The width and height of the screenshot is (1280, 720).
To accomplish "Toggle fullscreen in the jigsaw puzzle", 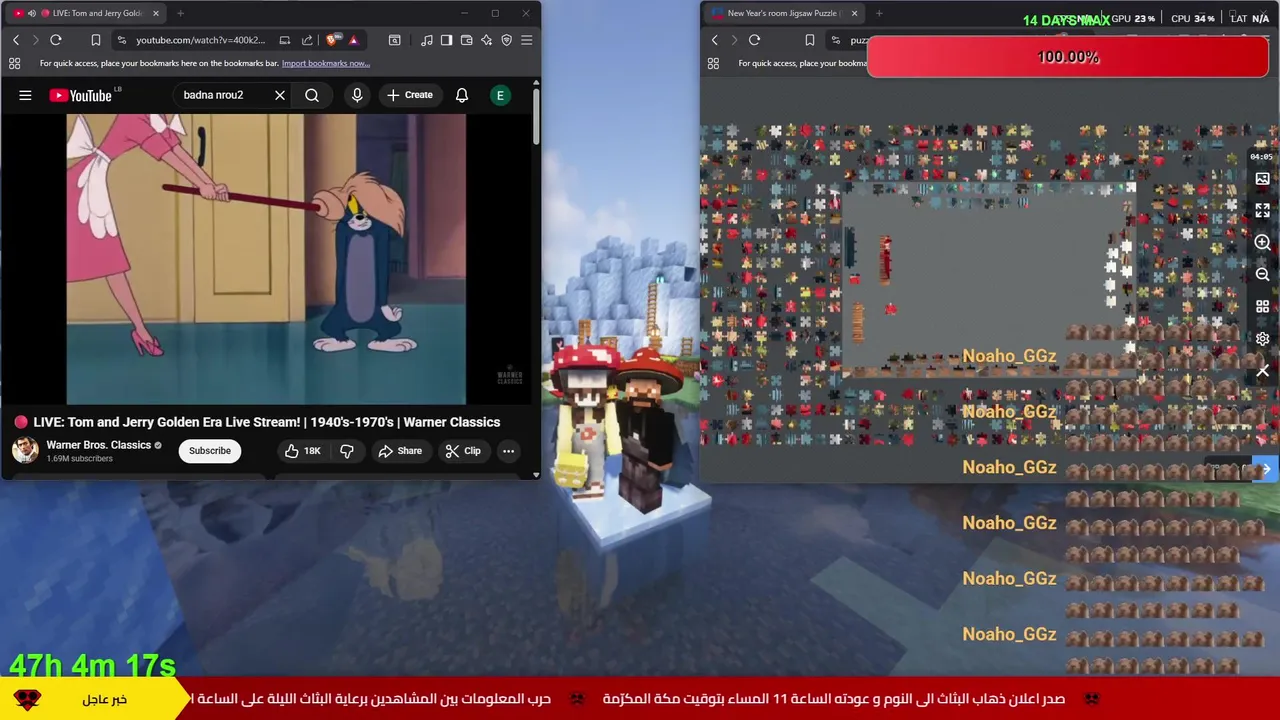I will click(1262, 210).
